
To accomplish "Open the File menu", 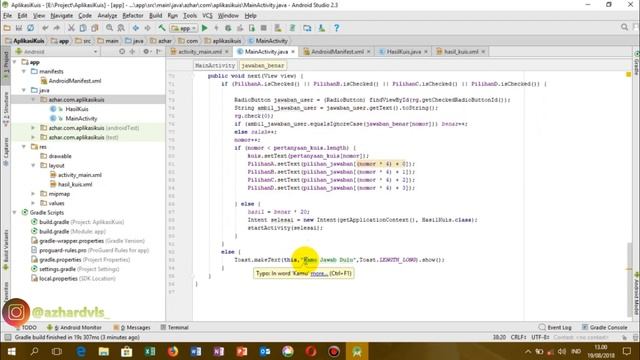I will click(7, 16).
